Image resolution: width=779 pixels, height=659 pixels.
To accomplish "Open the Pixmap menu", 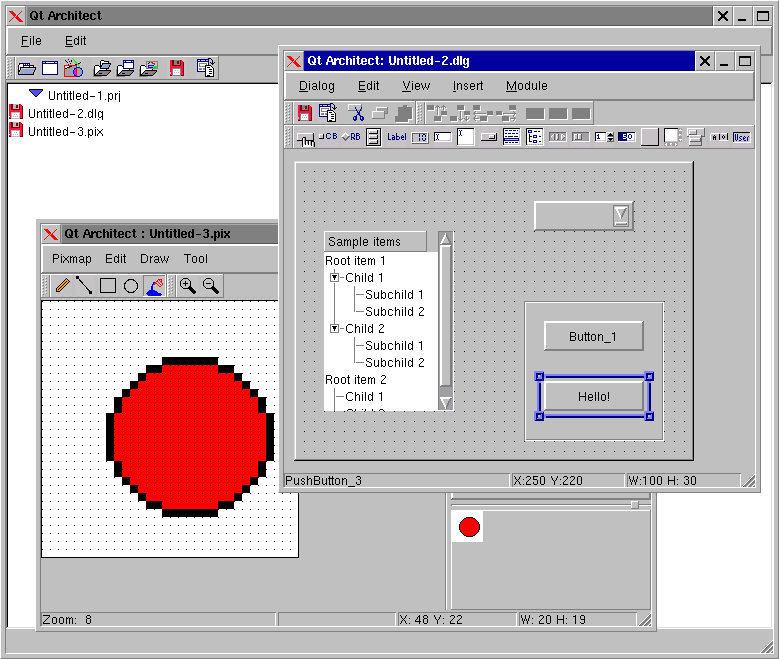I will tap(72, 259).
